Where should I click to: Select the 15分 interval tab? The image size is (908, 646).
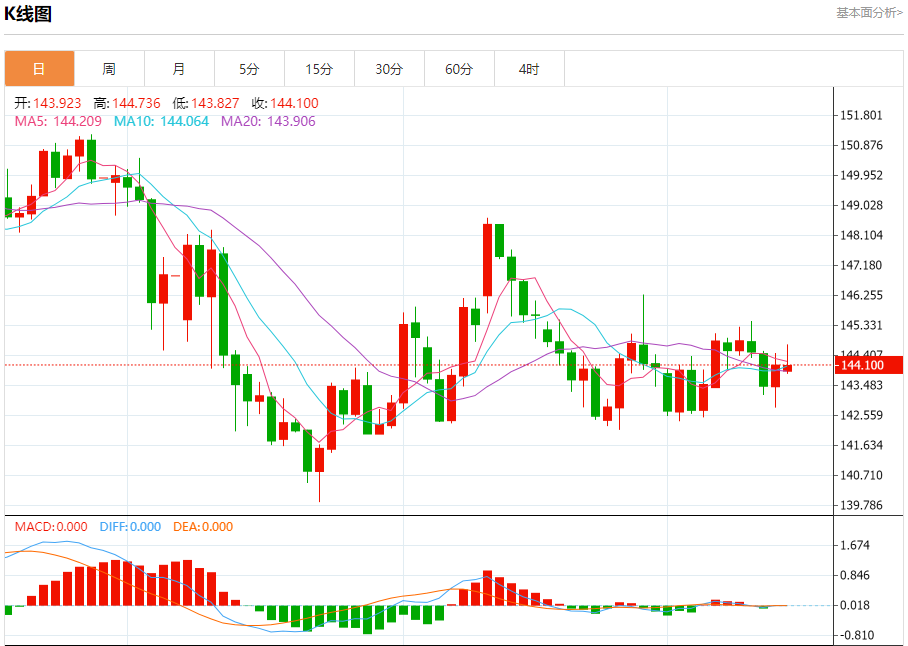tap(319, 69)
